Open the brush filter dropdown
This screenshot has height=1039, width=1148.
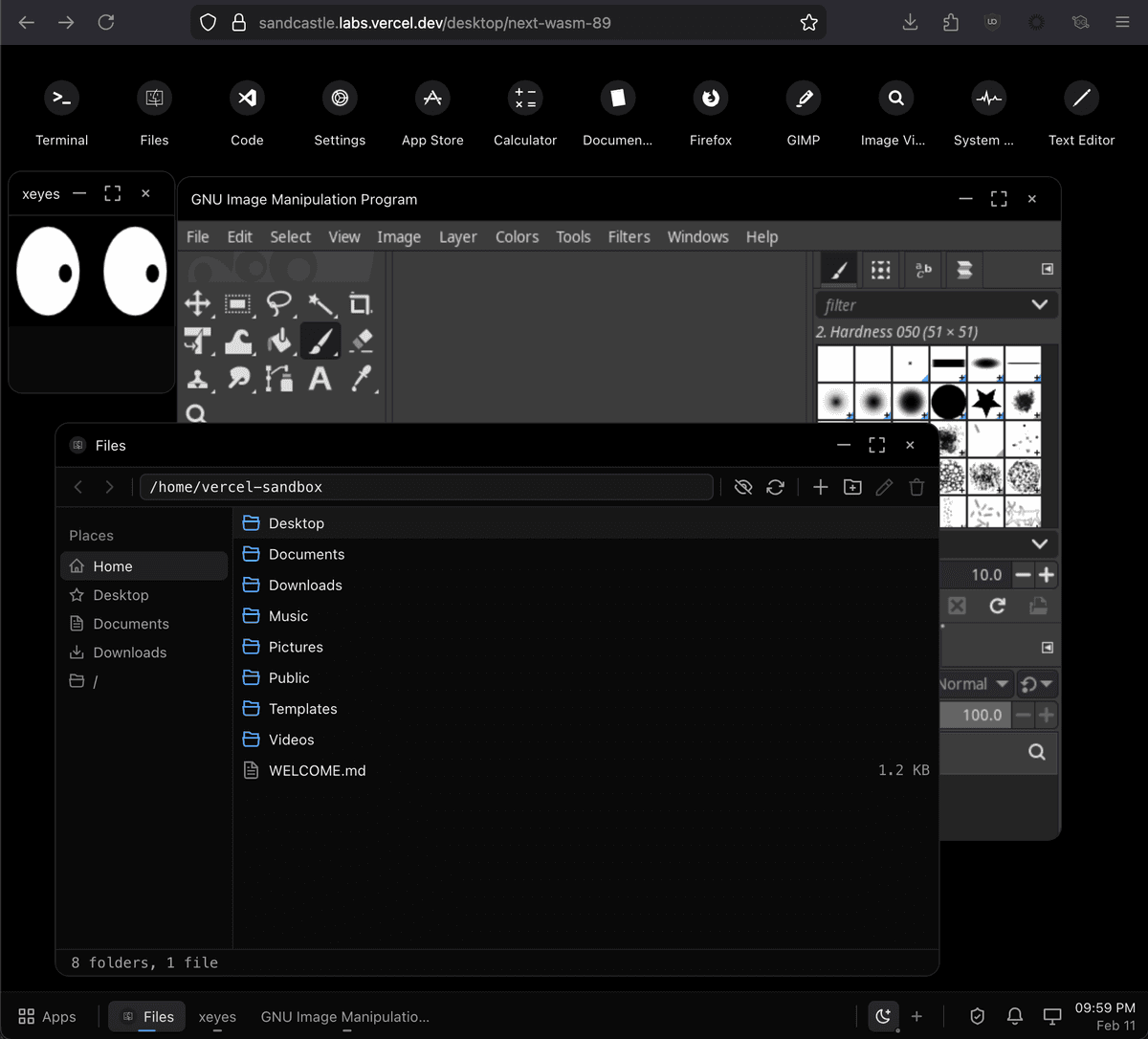coord(1039,304)
